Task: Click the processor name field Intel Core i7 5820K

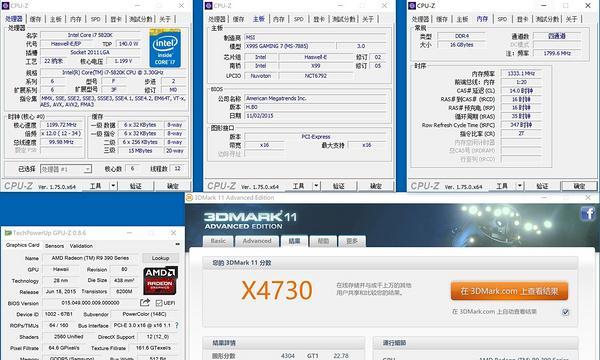Action: pyautogui.click(x=90, y=35)
